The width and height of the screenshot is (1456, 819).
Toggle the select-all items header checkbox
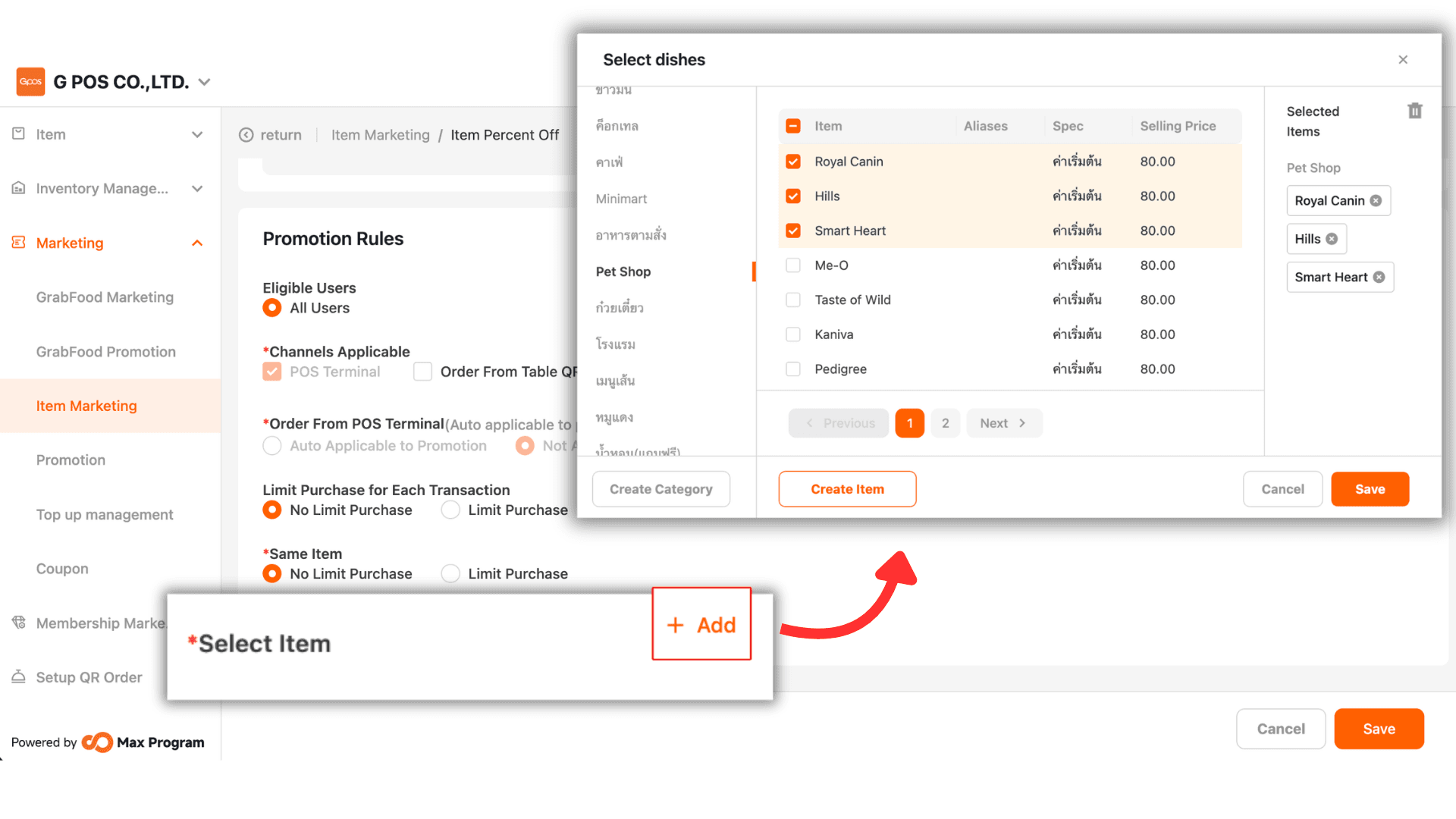(x=793, y=126)
